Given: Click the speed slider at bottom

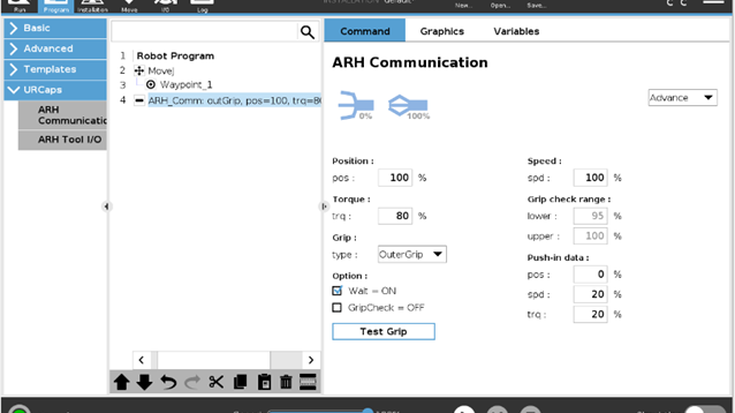Looking at the screenshot, I should [321, 411].
